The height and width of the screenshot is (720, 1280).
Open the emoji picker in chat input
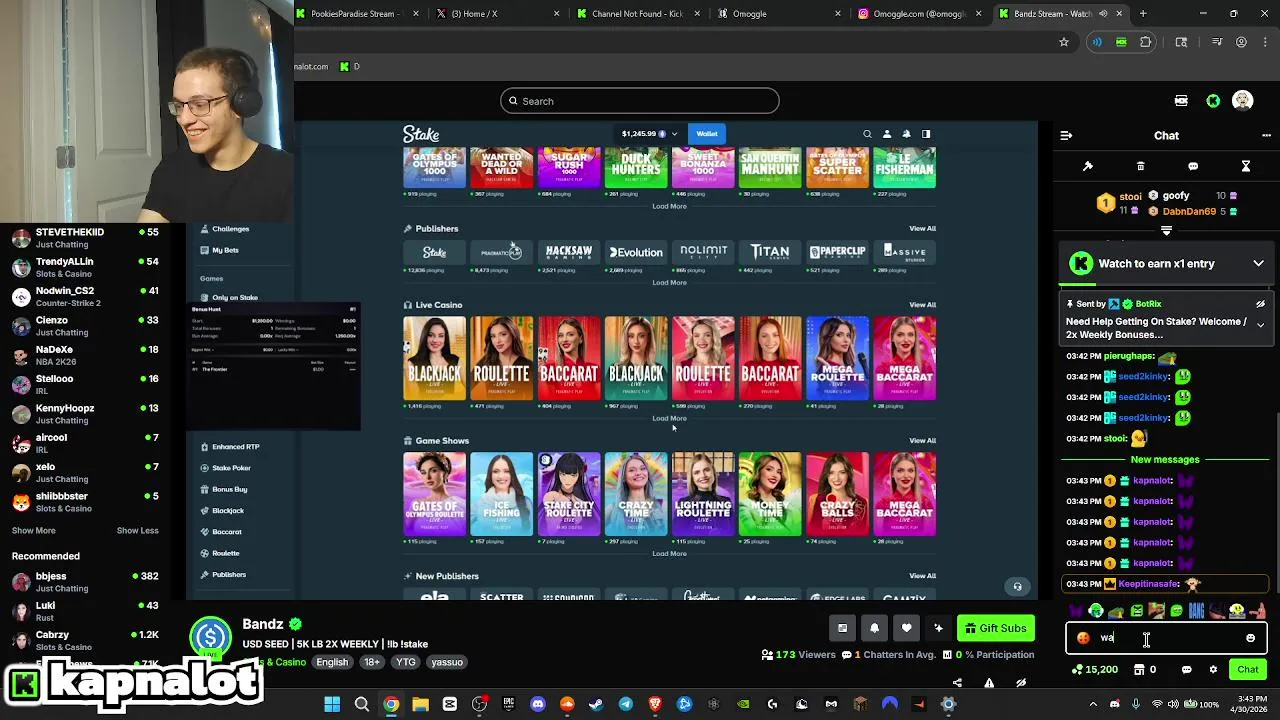1250,638
